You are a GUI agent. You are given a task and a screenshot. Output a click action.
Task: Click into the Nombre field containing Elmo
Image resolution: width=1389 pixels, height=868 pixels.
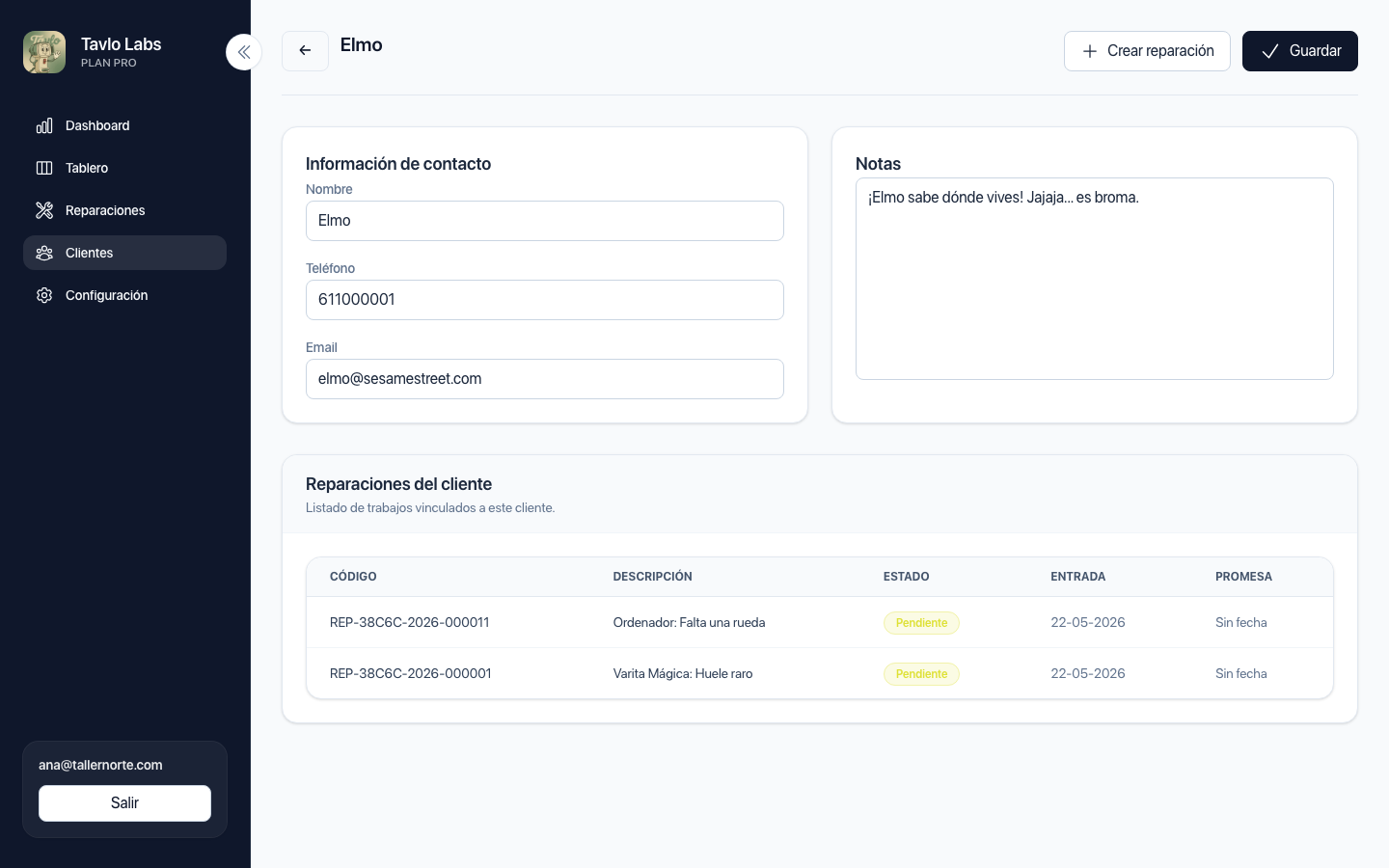pos(545,221)
